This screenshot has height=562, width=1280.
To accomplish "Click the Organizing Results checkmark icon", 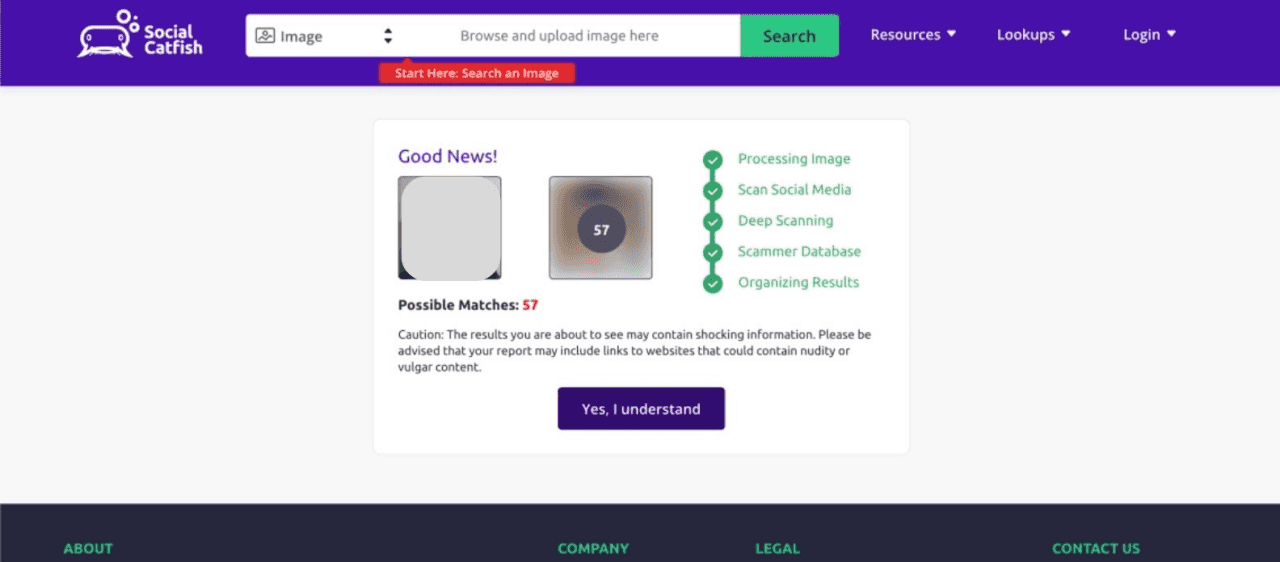I will point(712,284).
